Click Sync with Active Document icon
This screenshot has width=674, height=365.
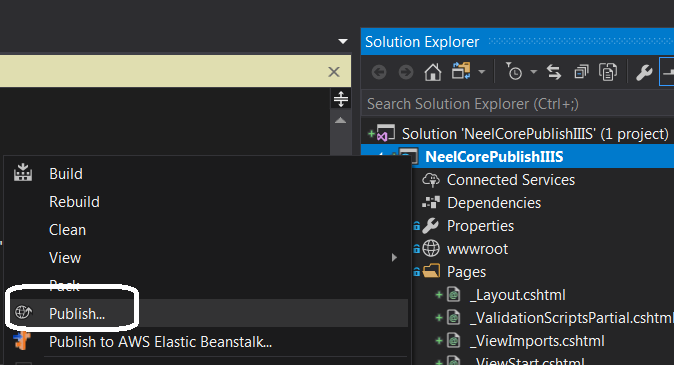pyautogui.click(x=554, y=72)
